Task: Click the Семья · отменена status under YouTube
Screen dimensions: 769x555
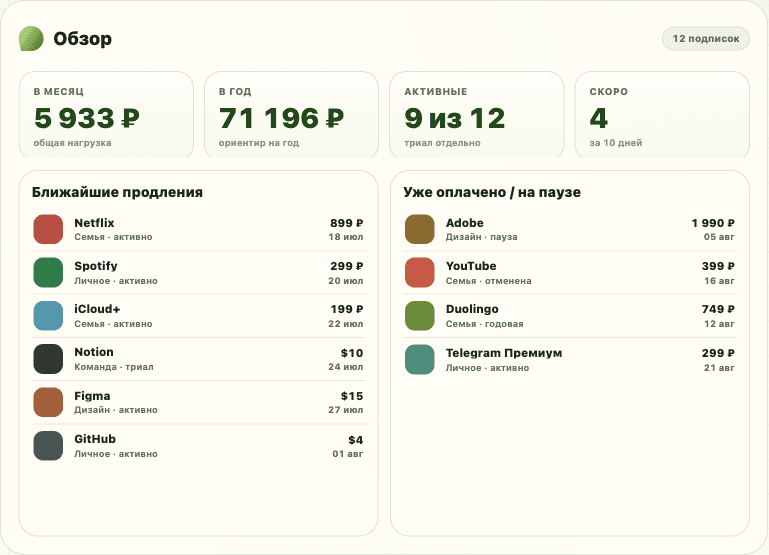Action: click(488, 281)
